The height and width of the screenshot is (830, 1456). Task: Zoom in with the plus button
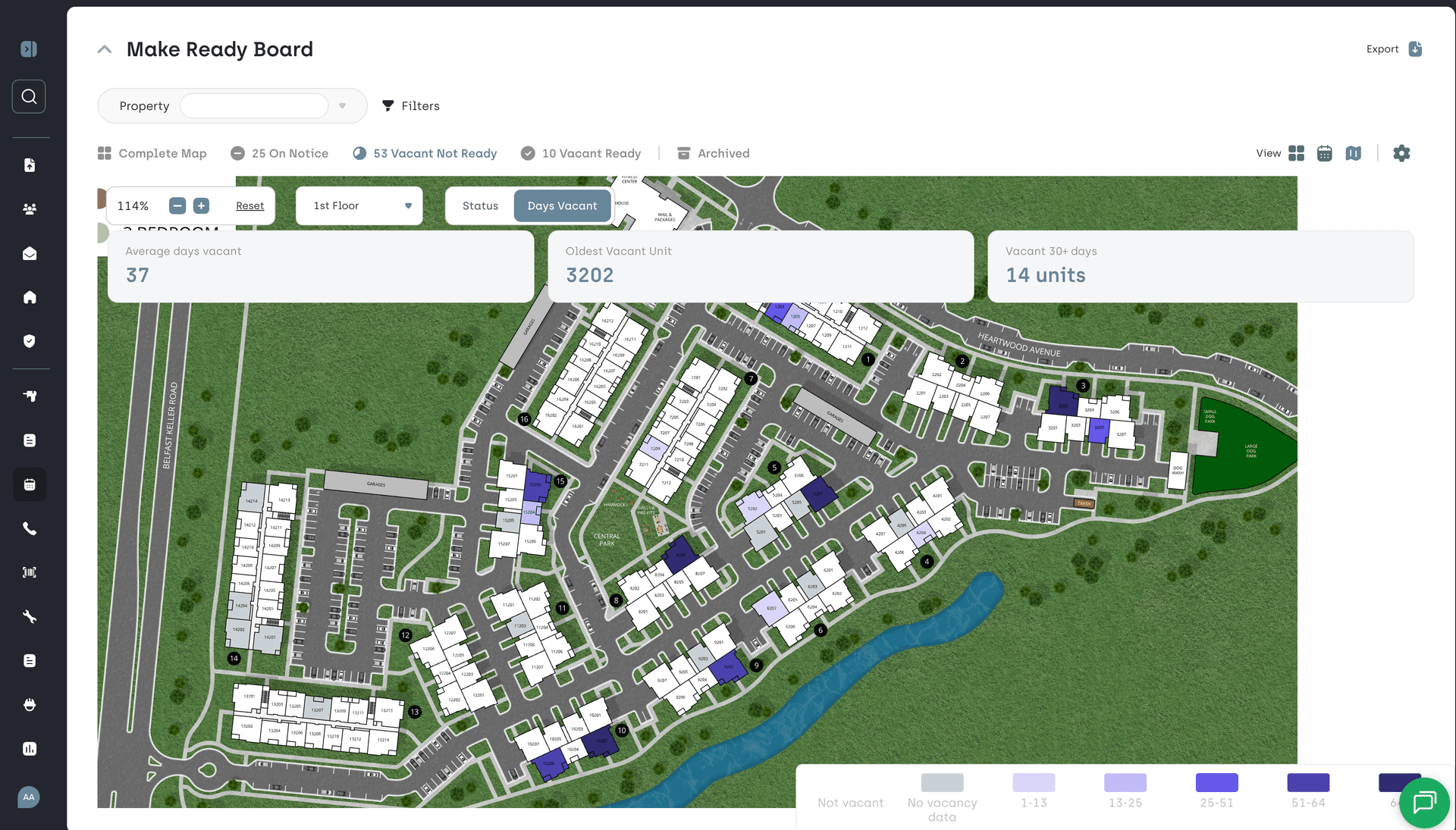coord(201,205)
